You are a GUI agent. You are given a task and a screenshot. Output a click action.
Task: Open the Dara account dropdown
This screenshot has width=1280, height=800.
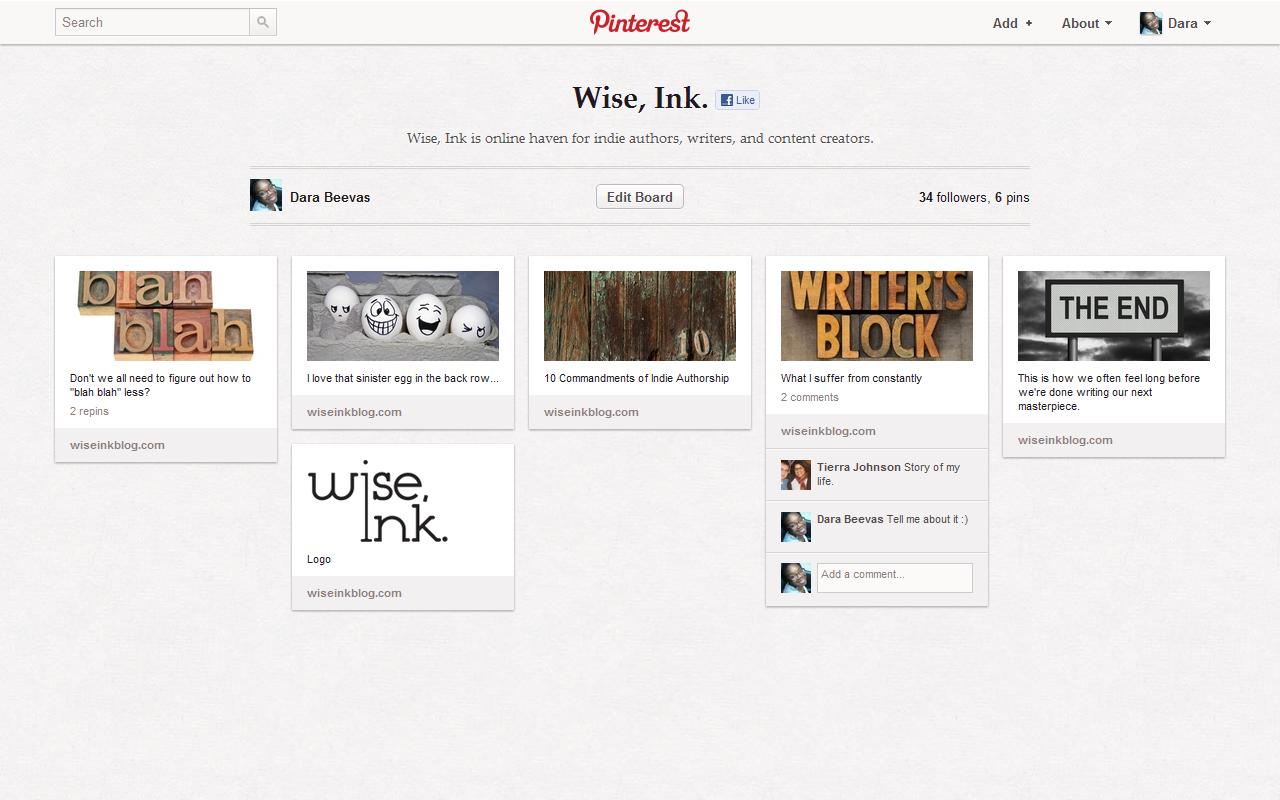point(1189,23)
